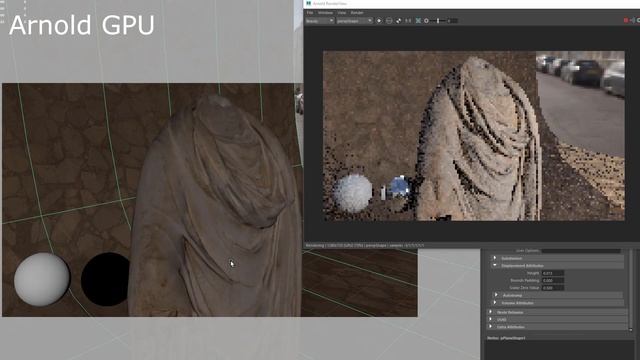Click the icon right of the red stop icon

click(x=632, y=20)
